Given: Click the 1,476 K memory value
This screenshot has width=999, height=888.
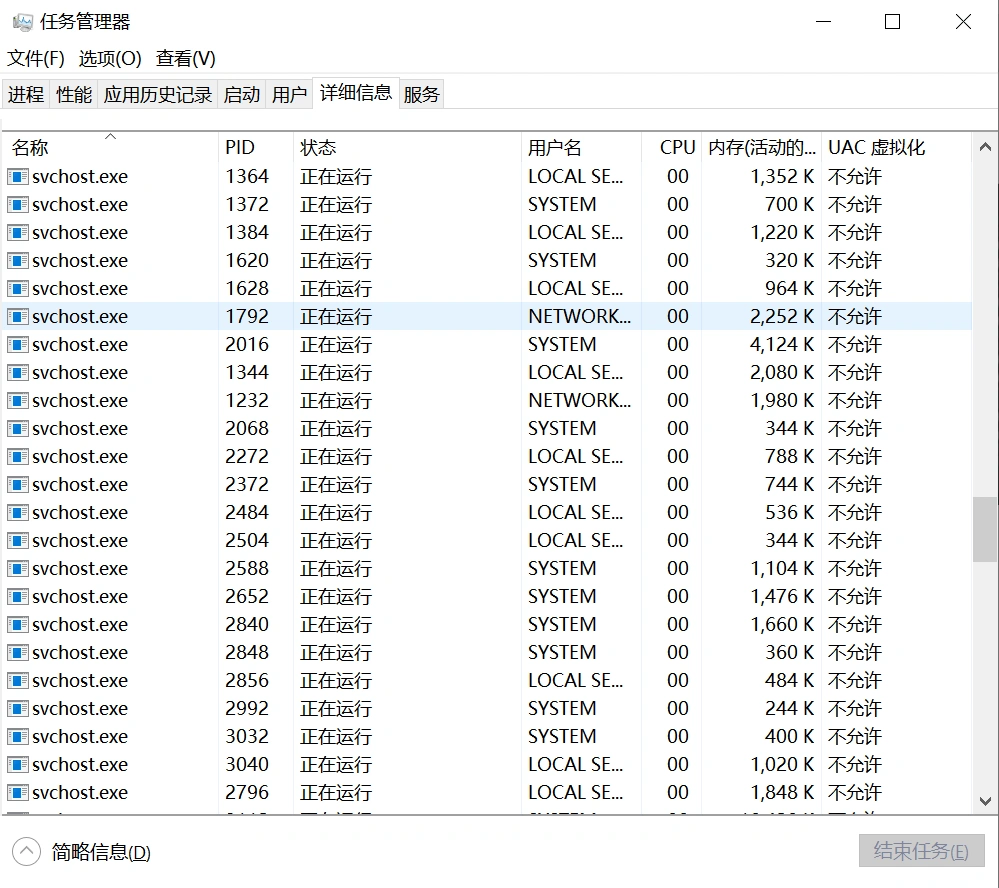Looking at the screenshot, I should pyautogui.click(x=782, y=597).
